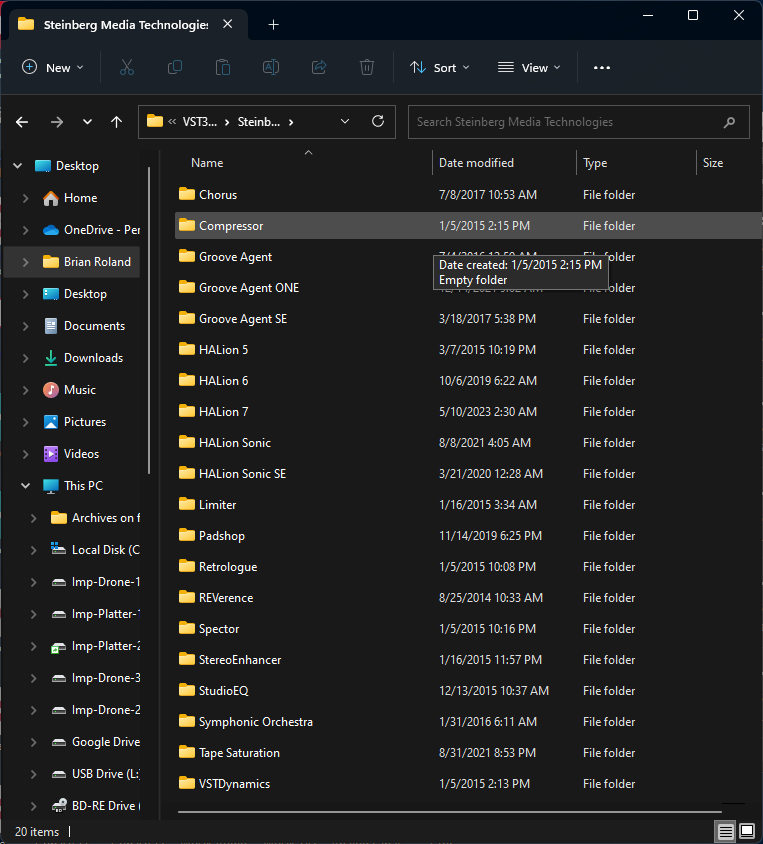Switch to large thumbnails view in status bar
Viewport: 763px width, 844px height.
747,832
